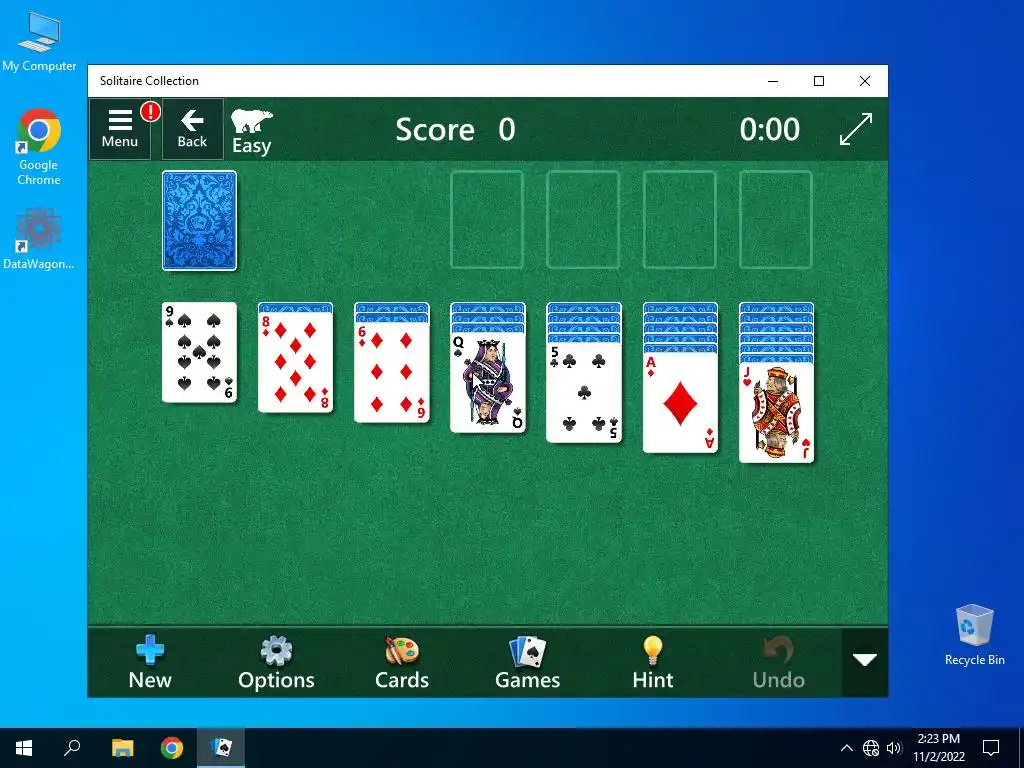Open the Recycle Bin on desktop
Image resolution: width=1024 pixels, height=768 pixels.
click(x=974, y=635)
